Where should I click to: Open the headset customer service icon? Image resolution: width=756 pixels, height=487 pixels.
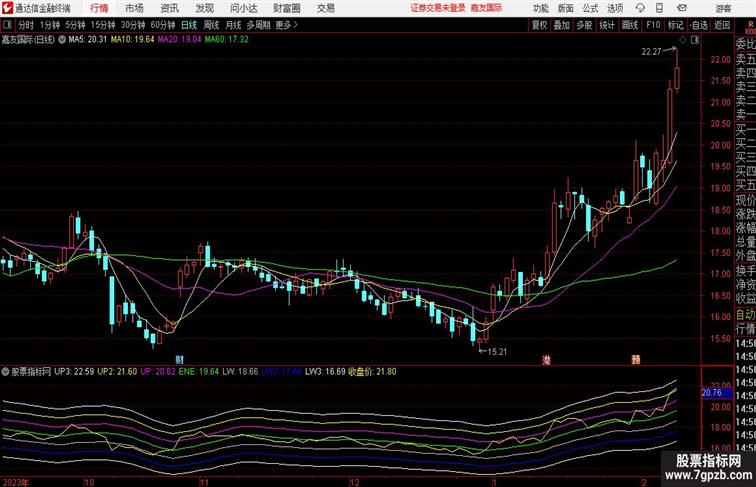coord(640,8)
